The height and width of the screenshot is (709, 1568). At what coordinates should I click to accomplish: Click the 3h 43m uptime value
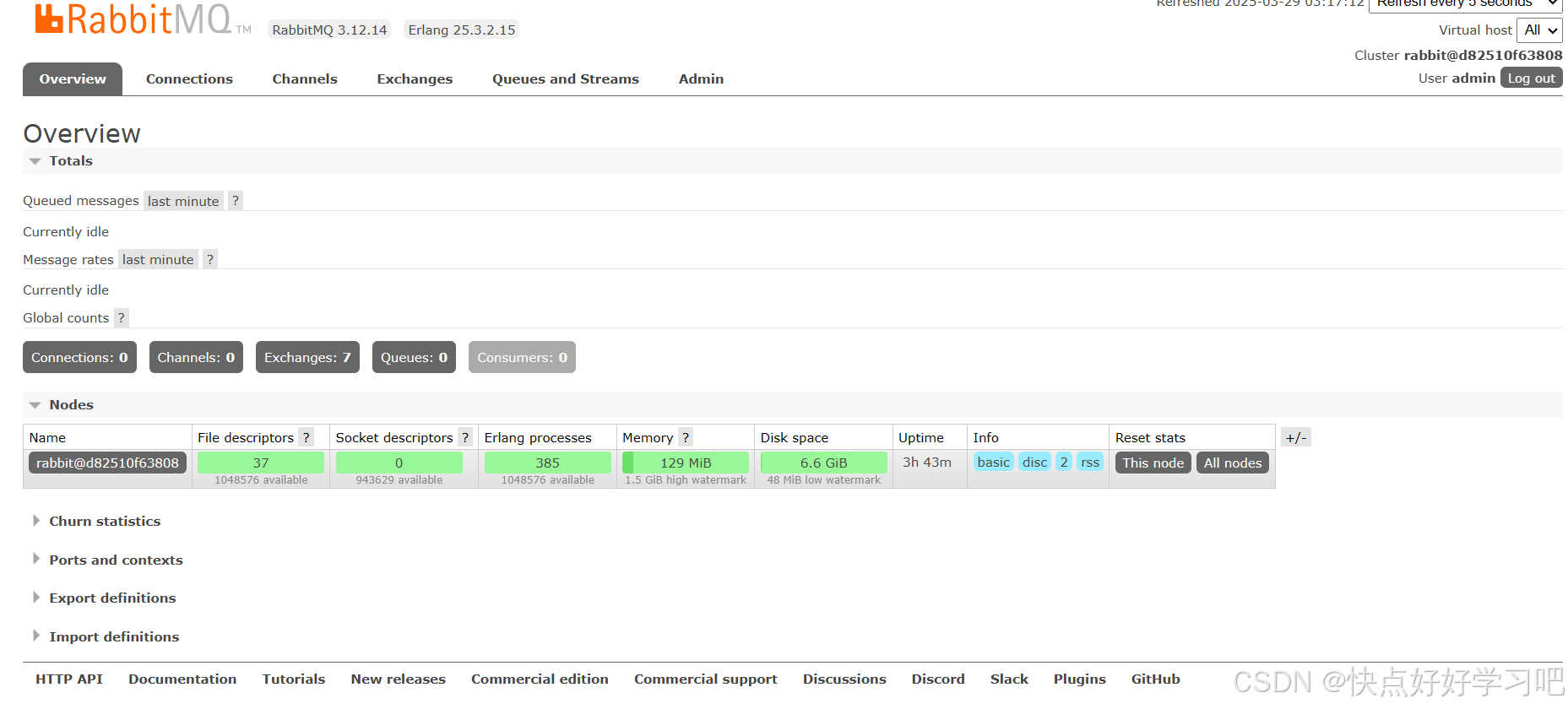(x=927, y=462)
